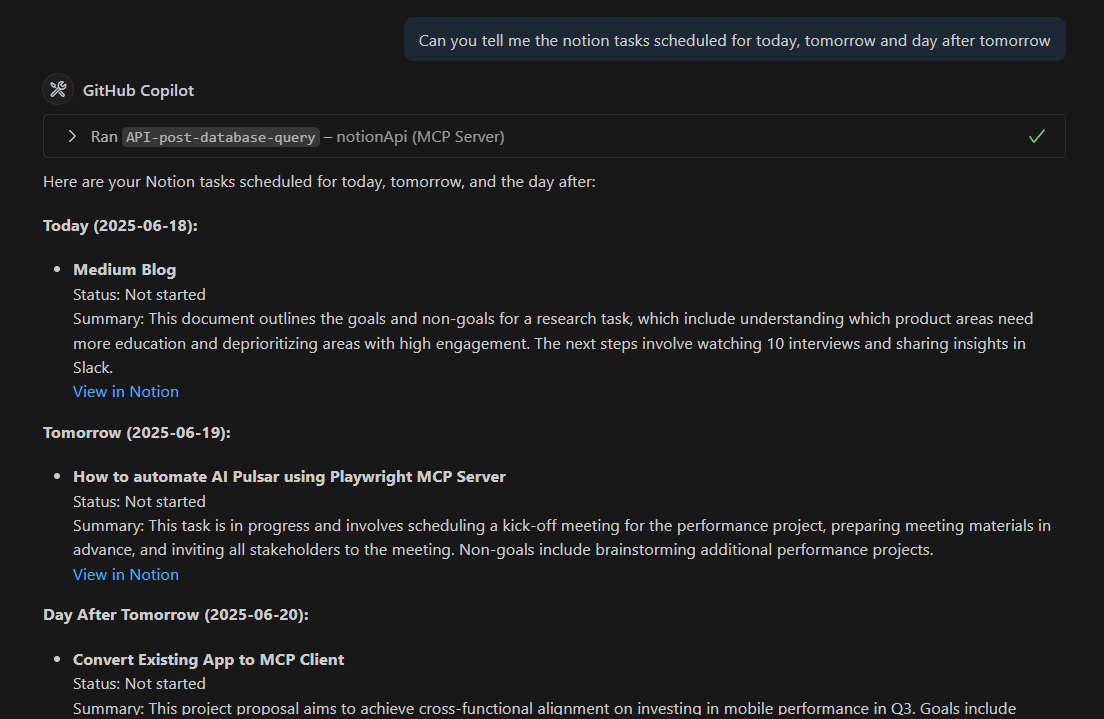Click the success indicator on the MCP query
This screenshot has height=719, width=1104.
point(1036,136)
